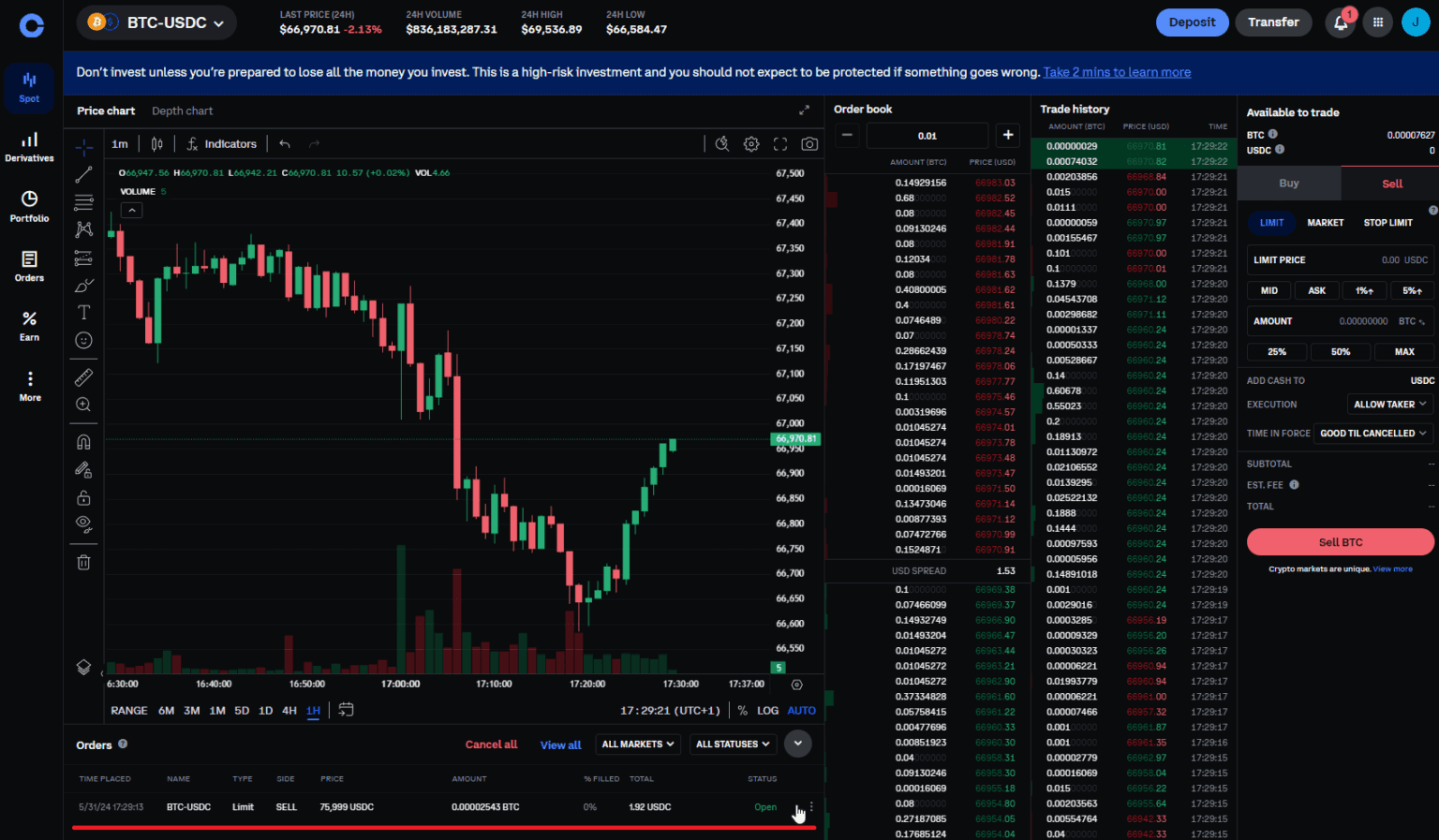The image size is (1439, 840).
Task: Open the emoji sticker tool
Action: pos(83,340)
